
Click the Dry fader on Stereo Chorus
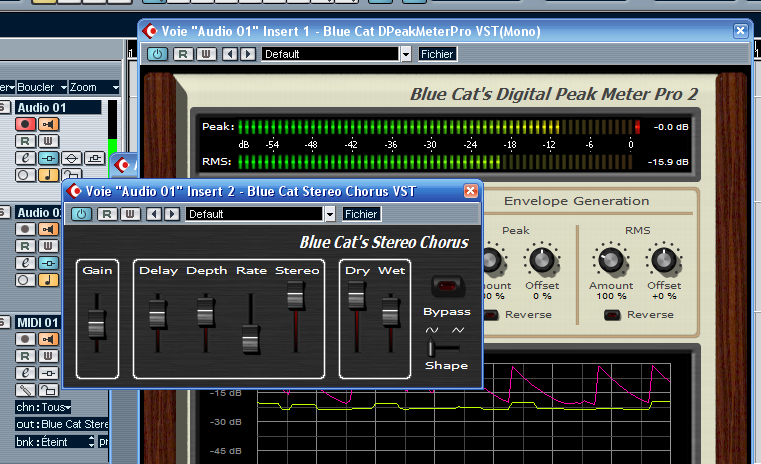click(357, 295)
